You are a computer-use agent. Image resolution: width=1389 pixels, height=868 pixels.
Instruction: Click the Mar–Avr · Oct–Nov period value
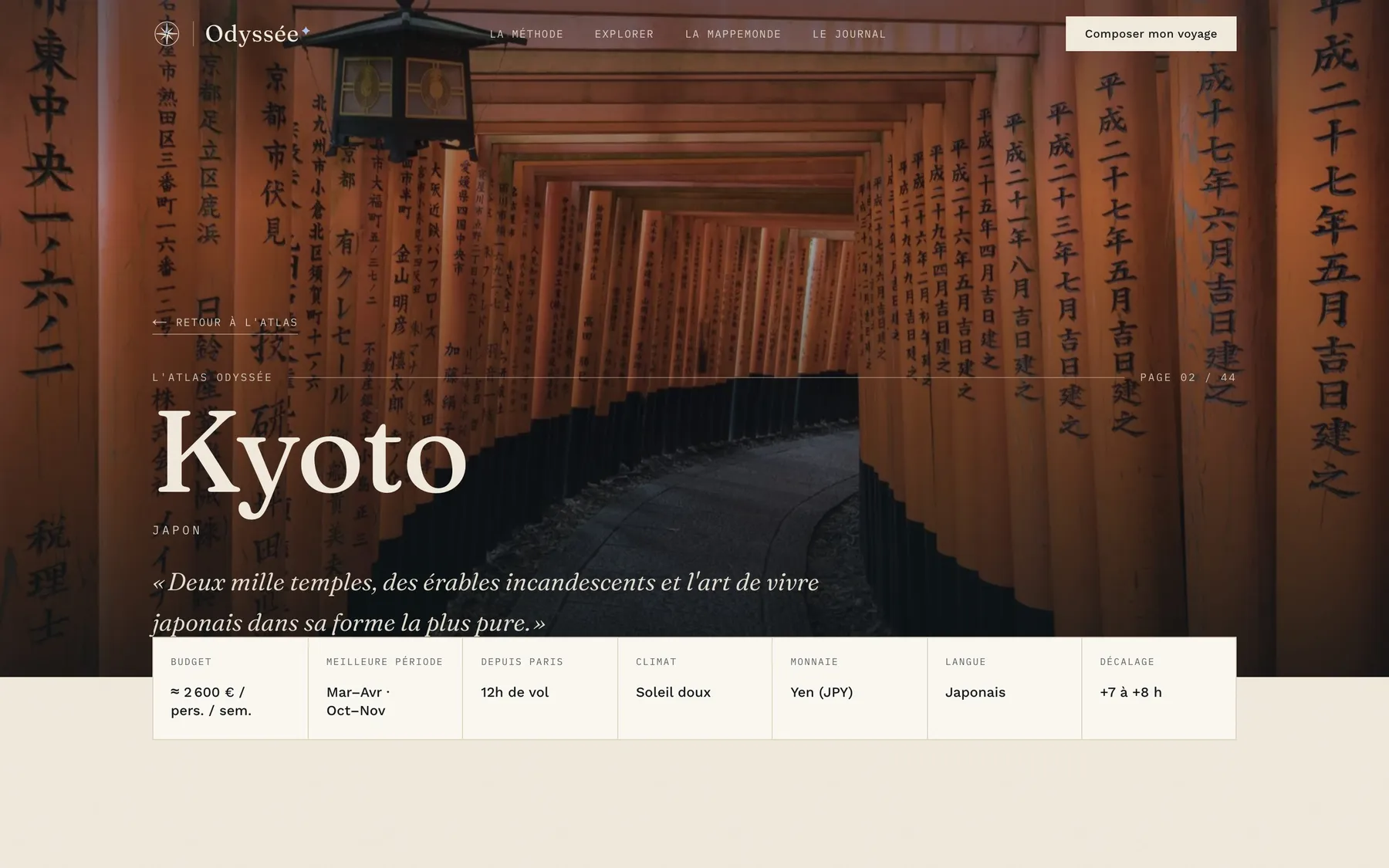pyautogui.click(x=358, y=701)
